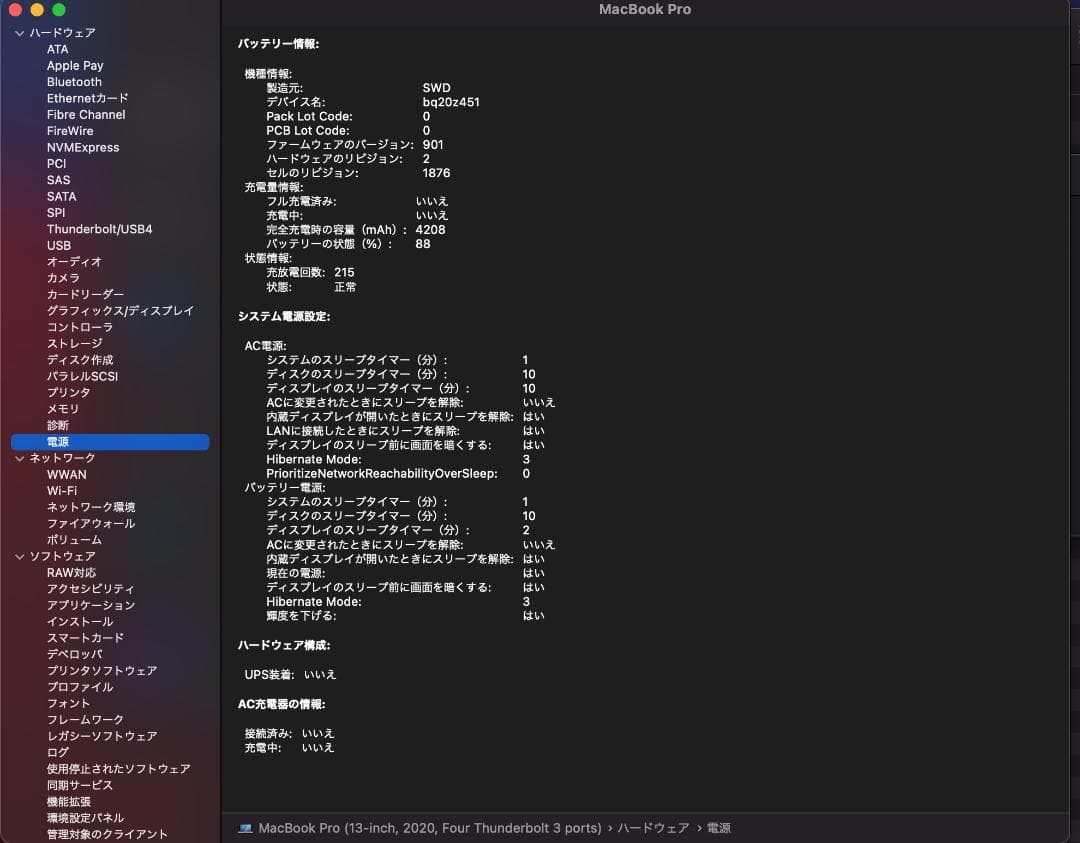This screenshot has width=1080, height=843.
Task: Open ファイアウォール entry
Action: click(91, 524)
